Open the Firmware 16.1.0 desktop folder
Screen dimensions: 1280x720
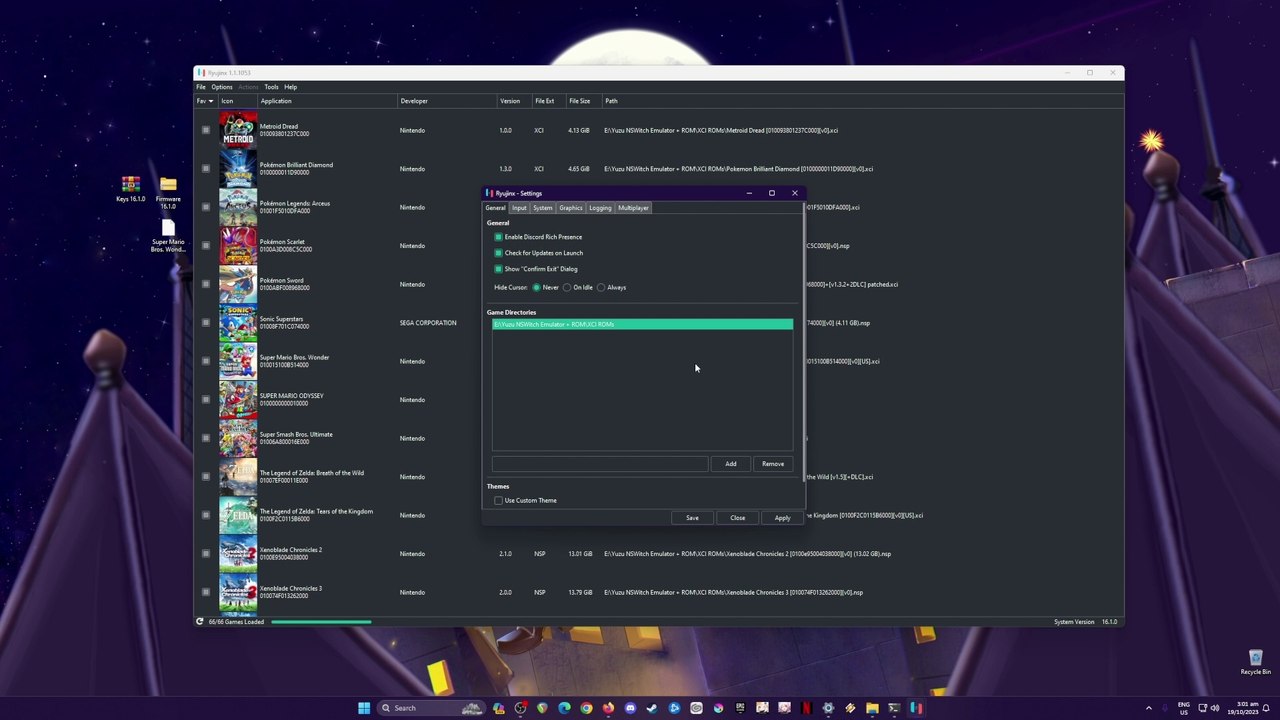[x=168, y=187]
